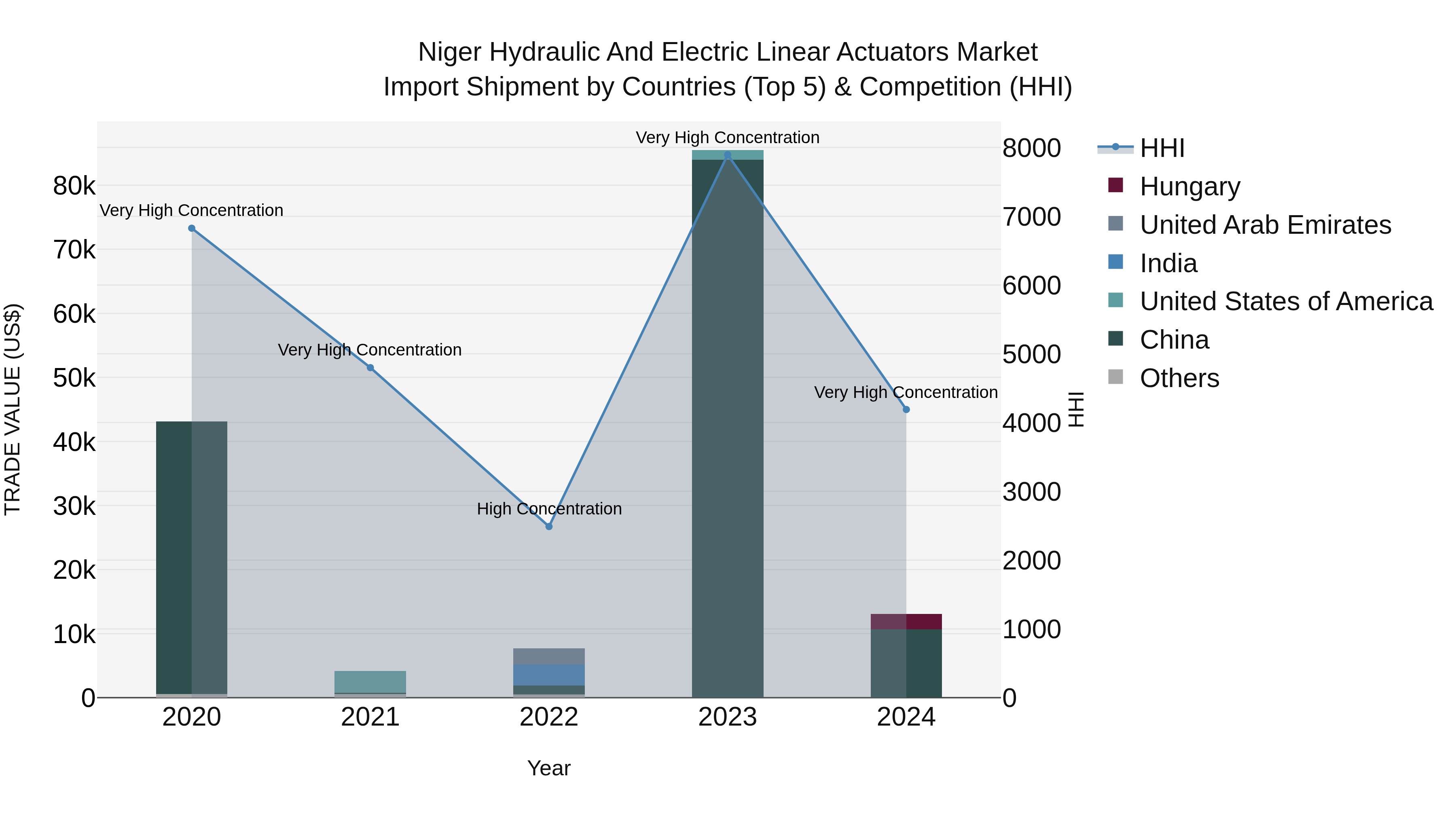Click the '5000' right axis tick label

(x=1032, y=354)
